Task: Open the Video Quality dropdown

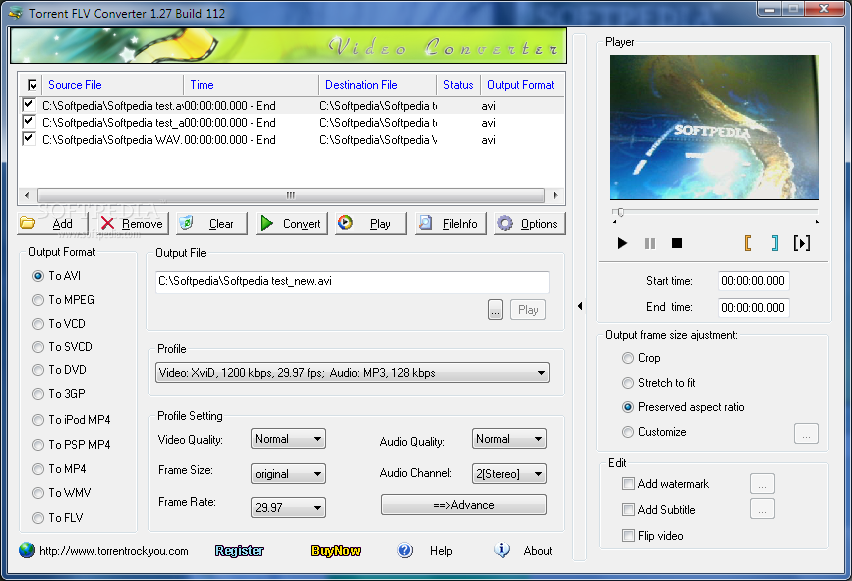Action: [288, 439]
